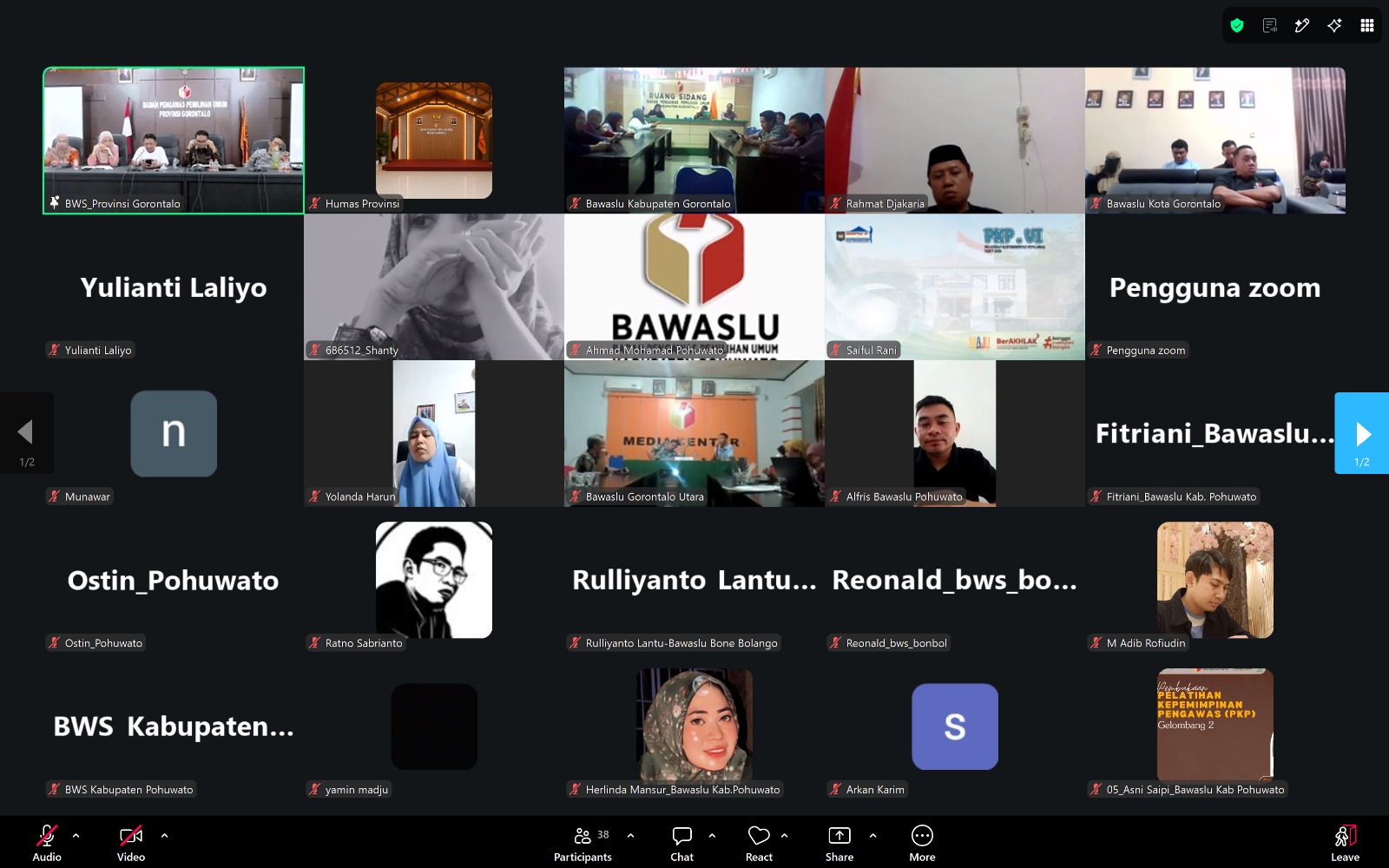Screen dimensions: 1389x868
Task: Click the Rahmat Djakaria video tile
Action: pyautogui.click(x=955, y=141)
